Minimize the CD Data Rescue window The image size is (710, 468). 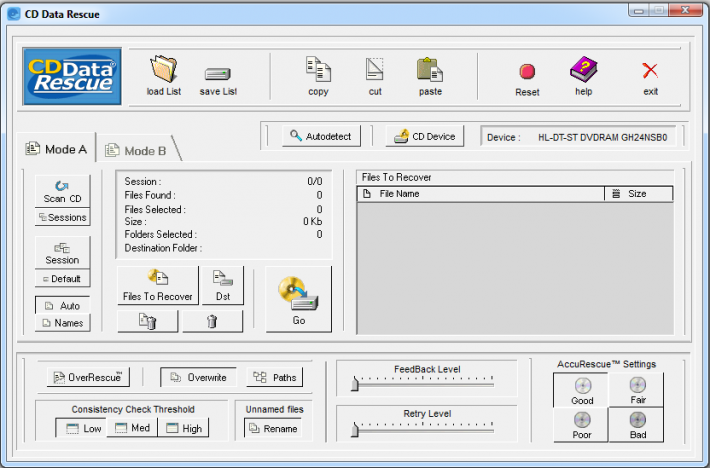click(638, 10)
